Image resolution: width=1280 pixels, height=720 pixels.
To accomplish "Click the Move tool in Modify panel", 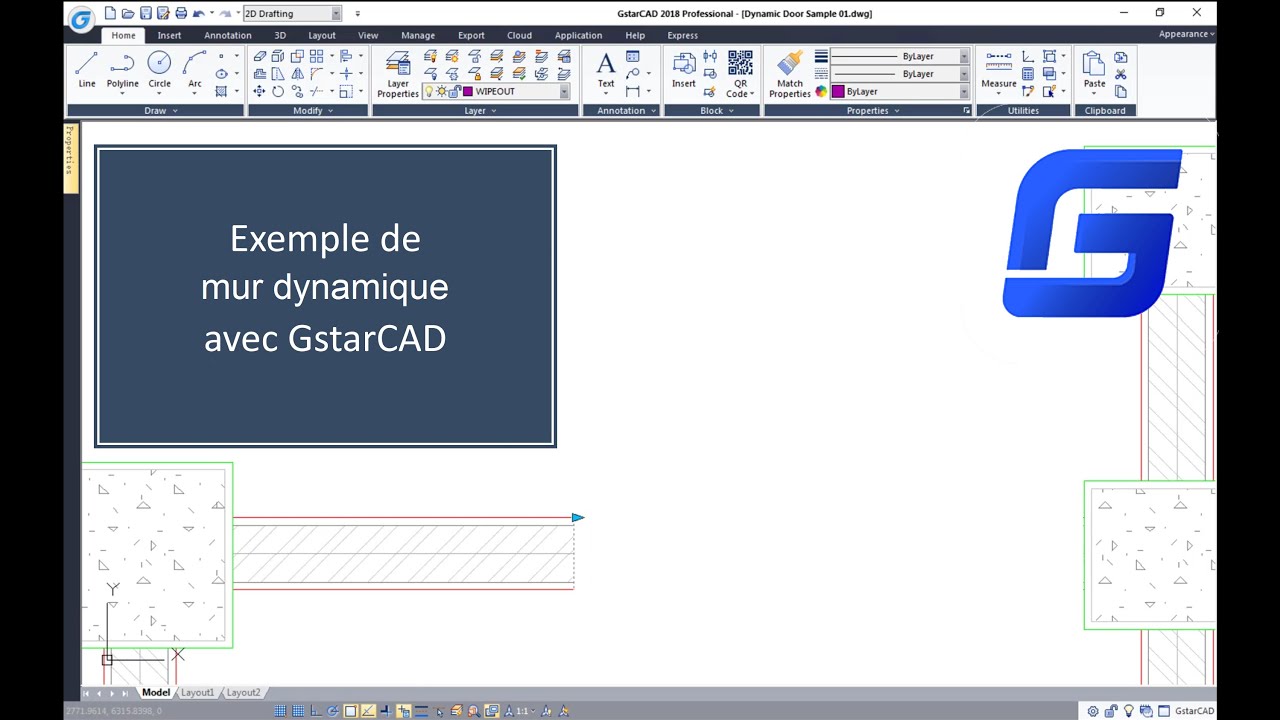I will click(x=259, y=91).
